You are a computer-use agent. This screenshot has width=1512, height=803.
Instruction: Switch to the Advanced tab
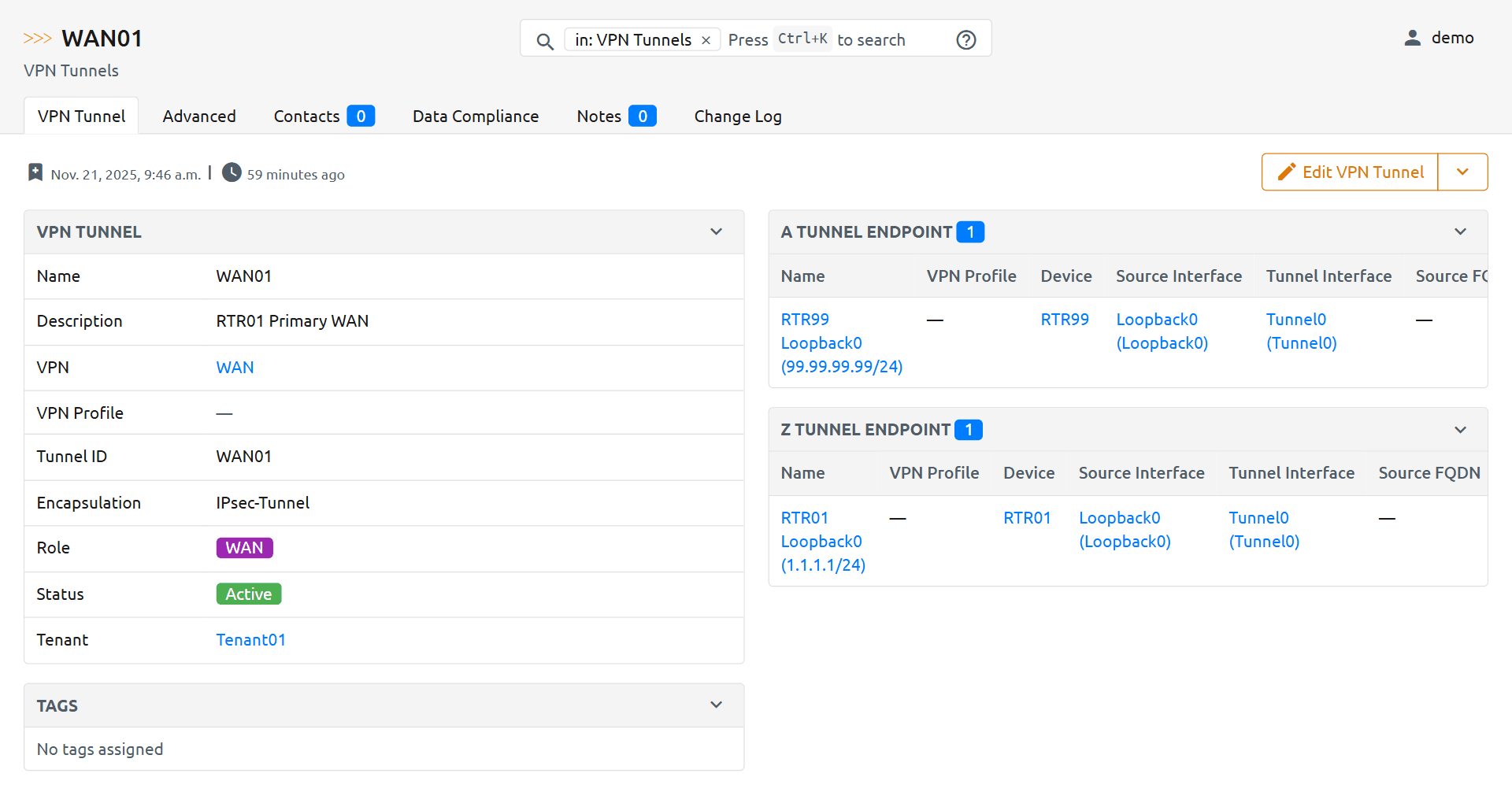point(199,117)
